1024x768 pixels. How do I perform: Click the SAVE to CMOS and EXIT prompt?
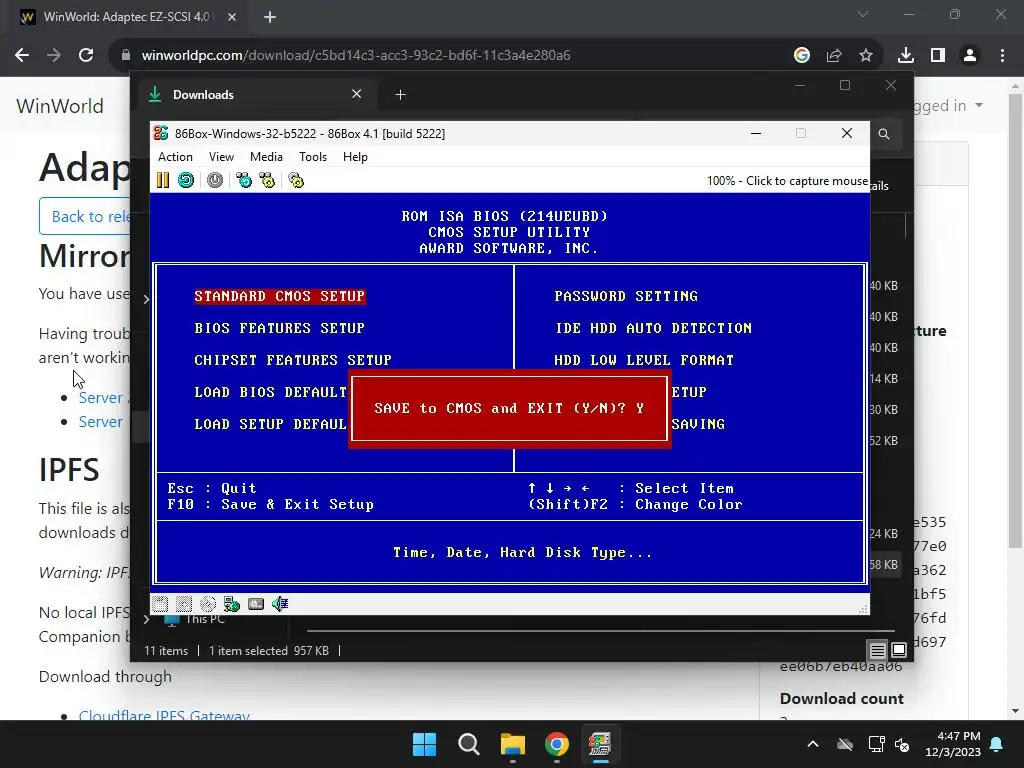click(x=509, y=408)
